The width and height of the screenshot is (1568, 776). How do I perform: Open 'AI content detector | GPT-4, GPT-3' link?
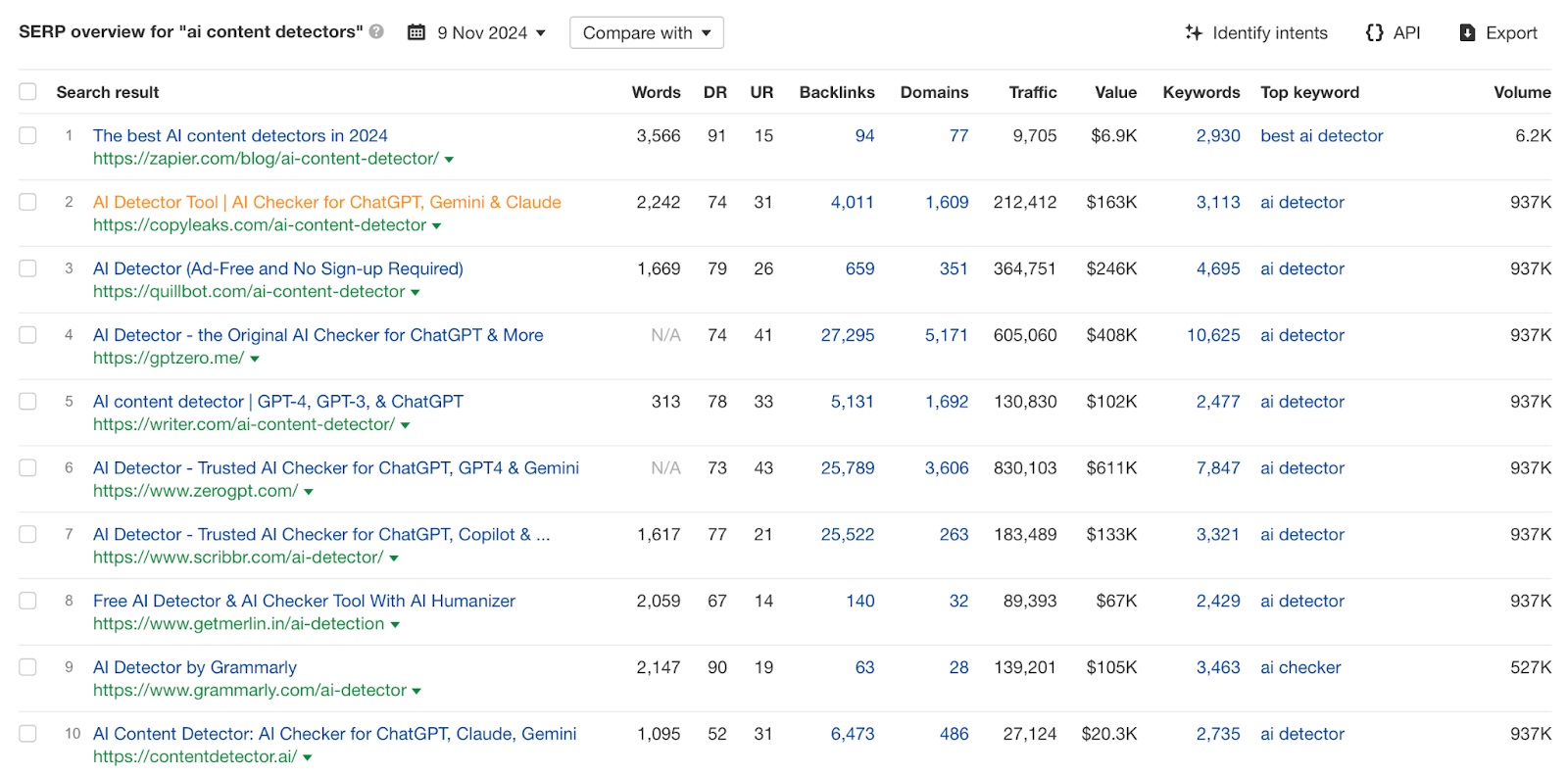[x=278, y=402]
